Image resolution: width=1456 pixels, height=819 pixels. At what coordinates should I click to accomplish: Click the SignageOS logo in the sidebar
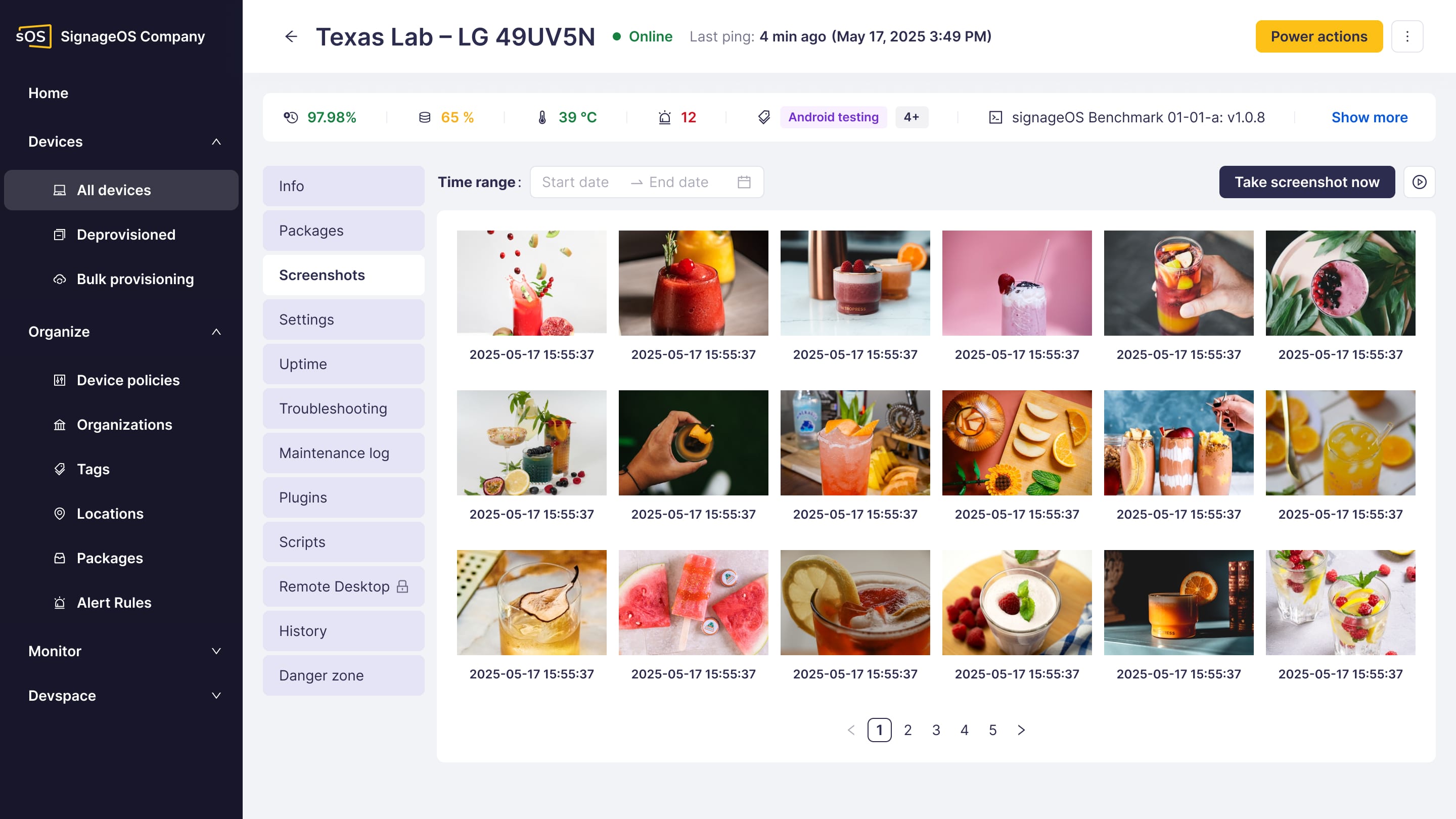tap(33, 37)
